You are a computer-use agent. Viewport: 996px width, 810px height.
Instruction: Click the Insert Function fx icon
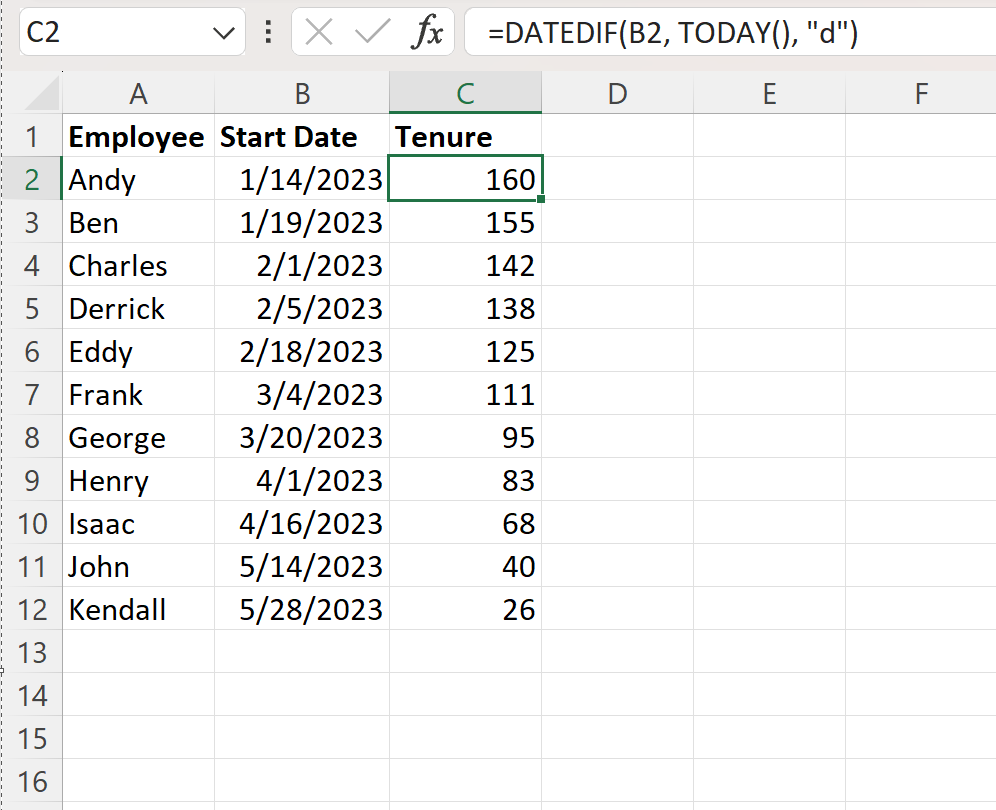[x=428, y=31]
